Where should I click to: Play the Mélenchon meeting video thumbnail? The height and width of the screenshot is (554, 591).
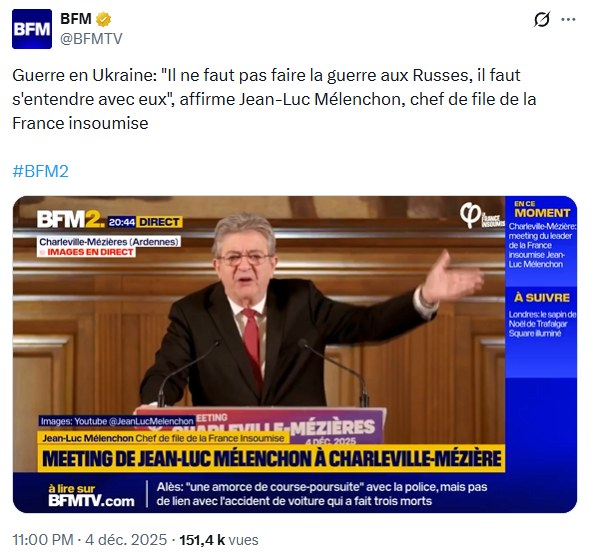click(x=295, y=354)
